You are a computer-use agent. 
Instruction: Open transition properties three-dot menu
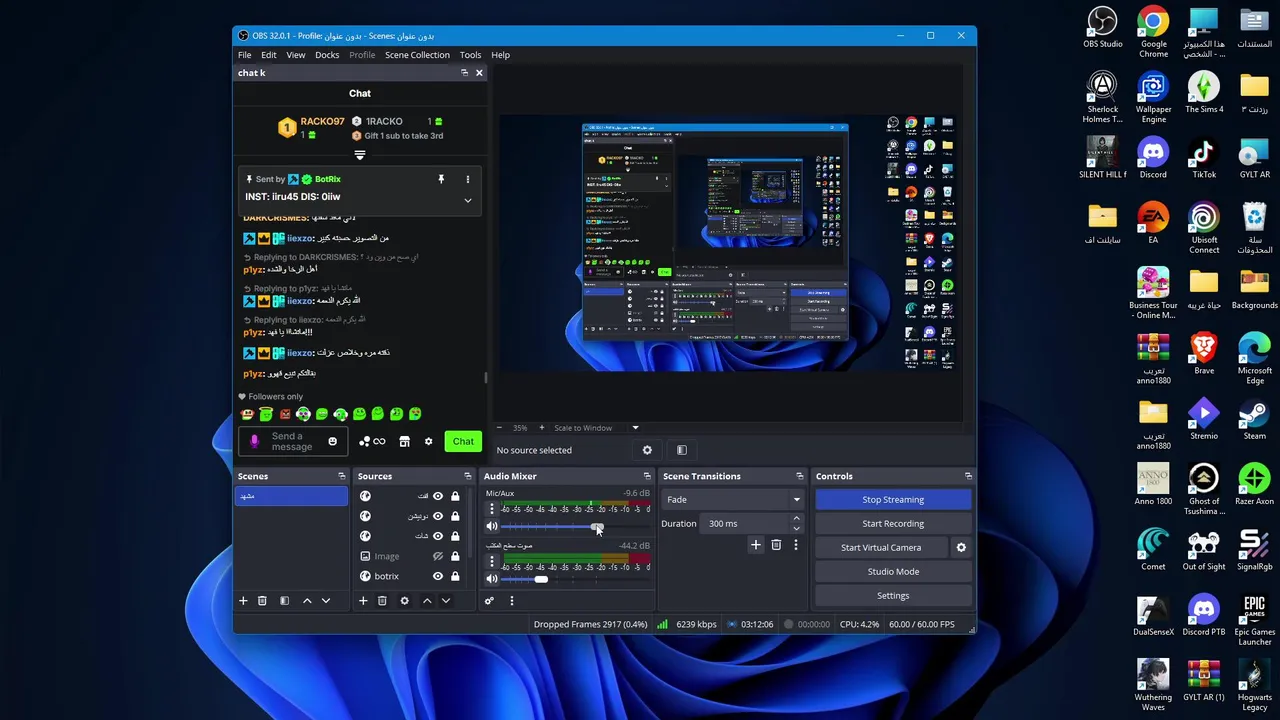click(x=796, y=545)
